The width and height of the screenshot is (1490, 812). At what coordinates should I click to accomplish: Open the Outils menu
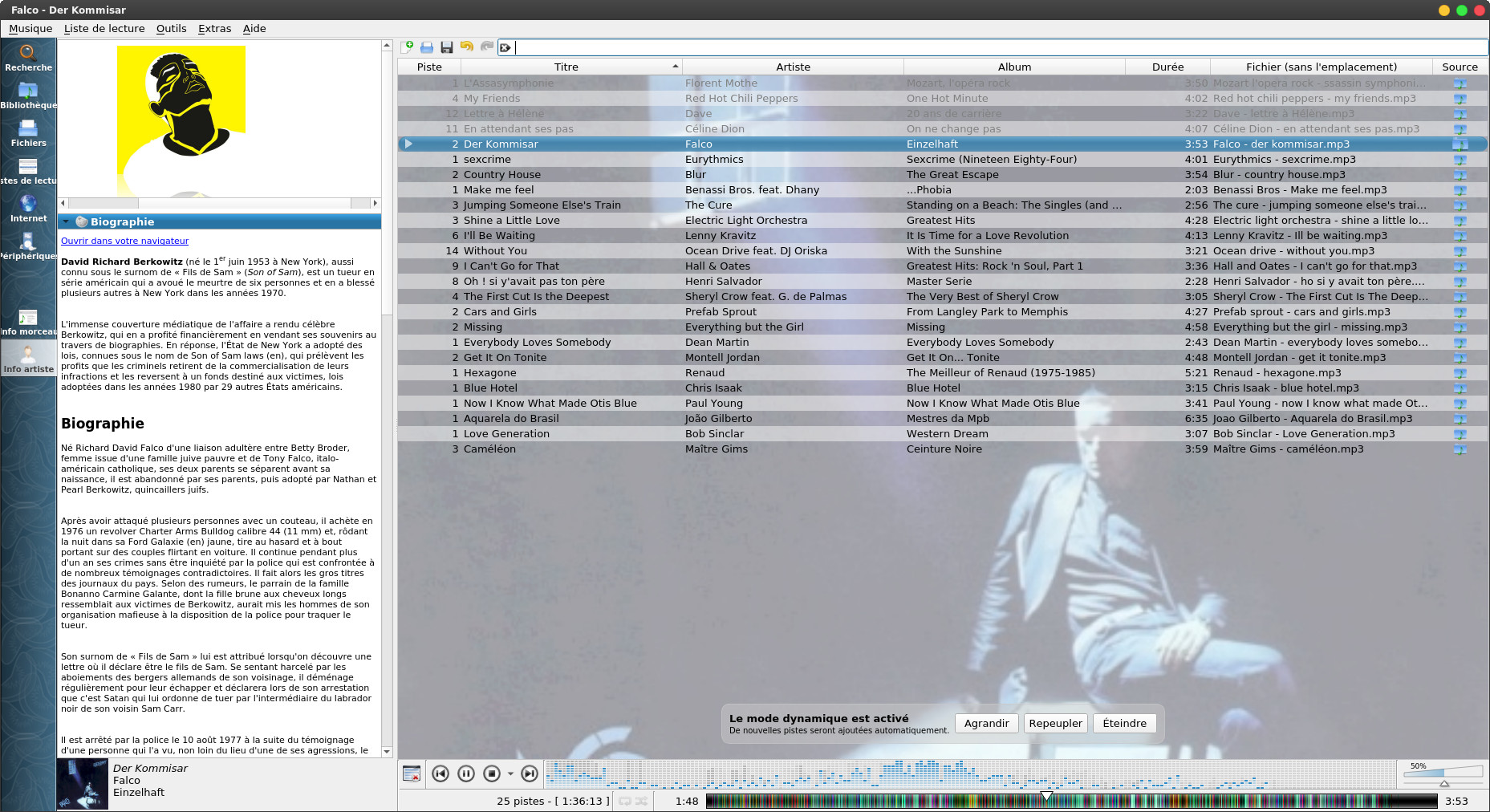(171, 28)
